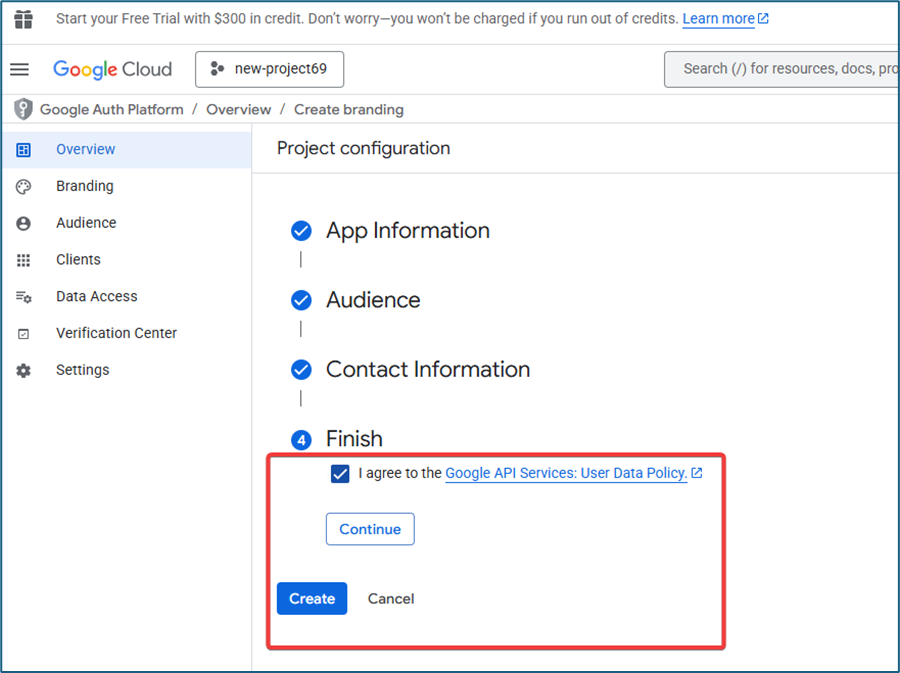This screenshot has height=673, width=900.
Task: Expand the App Information step
Action: [x=407, y=231]
